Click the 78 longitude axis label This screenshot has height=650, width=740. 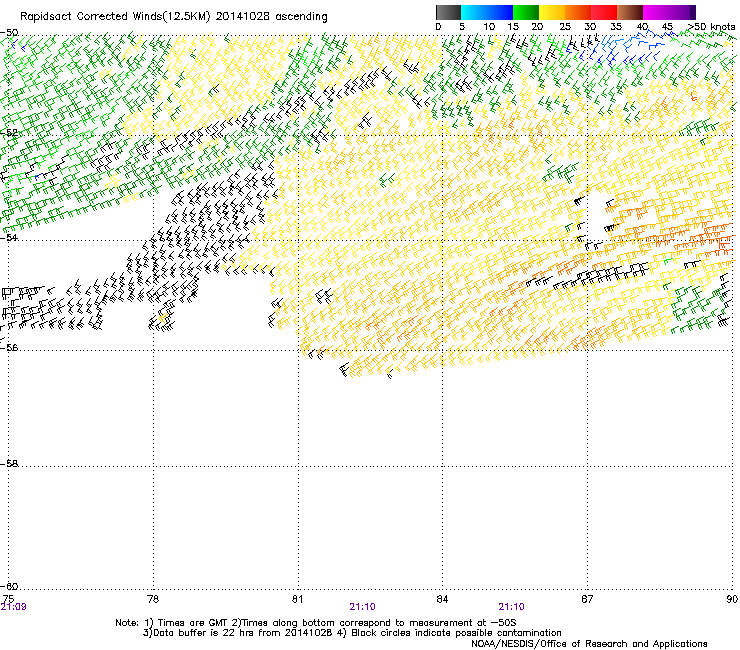point(153,599)
